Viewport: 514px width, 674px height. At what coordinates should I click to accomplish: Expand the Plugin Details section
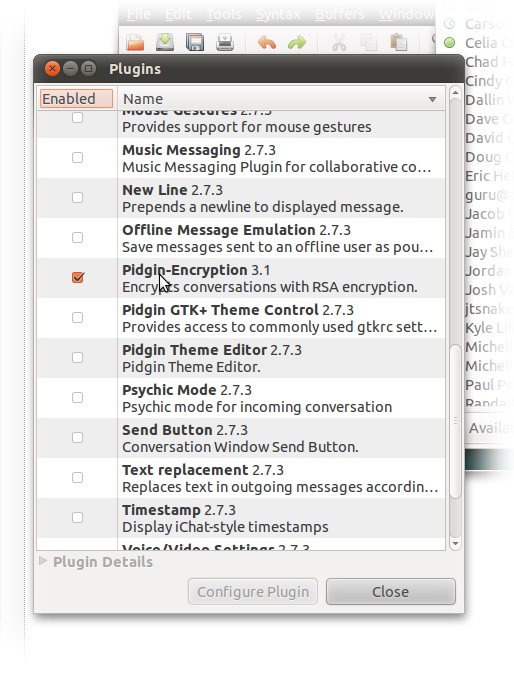click(43, 561)
